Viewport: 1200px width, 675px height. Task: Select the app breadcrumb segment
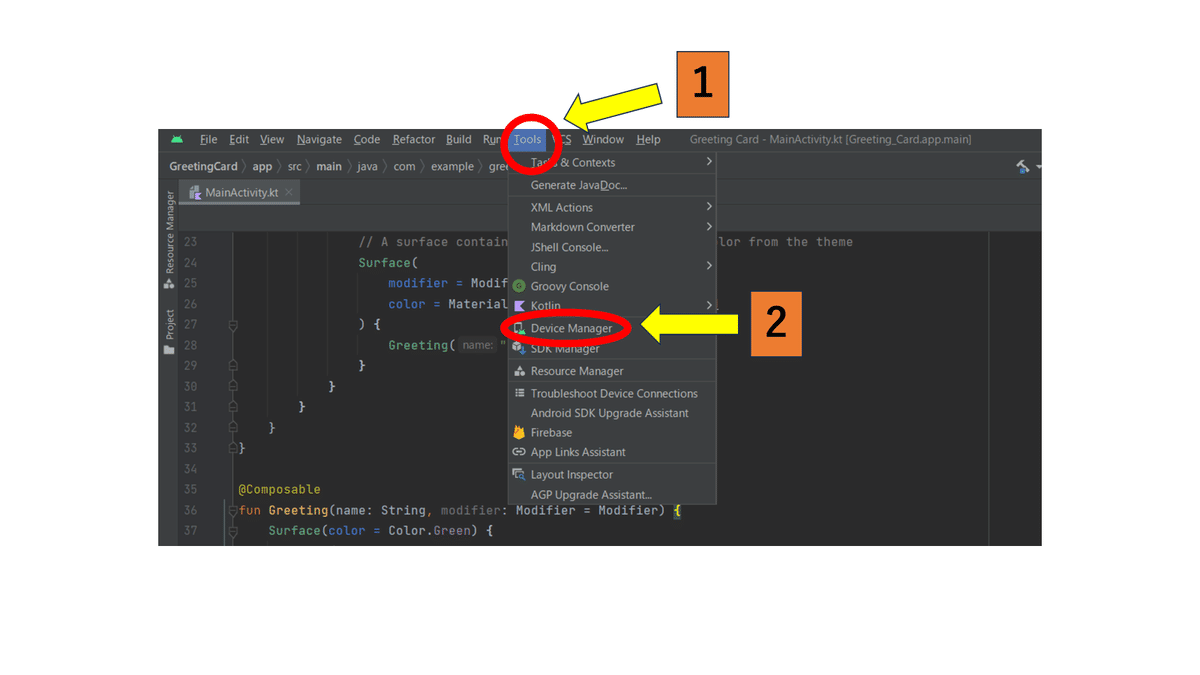pos(262,167)
